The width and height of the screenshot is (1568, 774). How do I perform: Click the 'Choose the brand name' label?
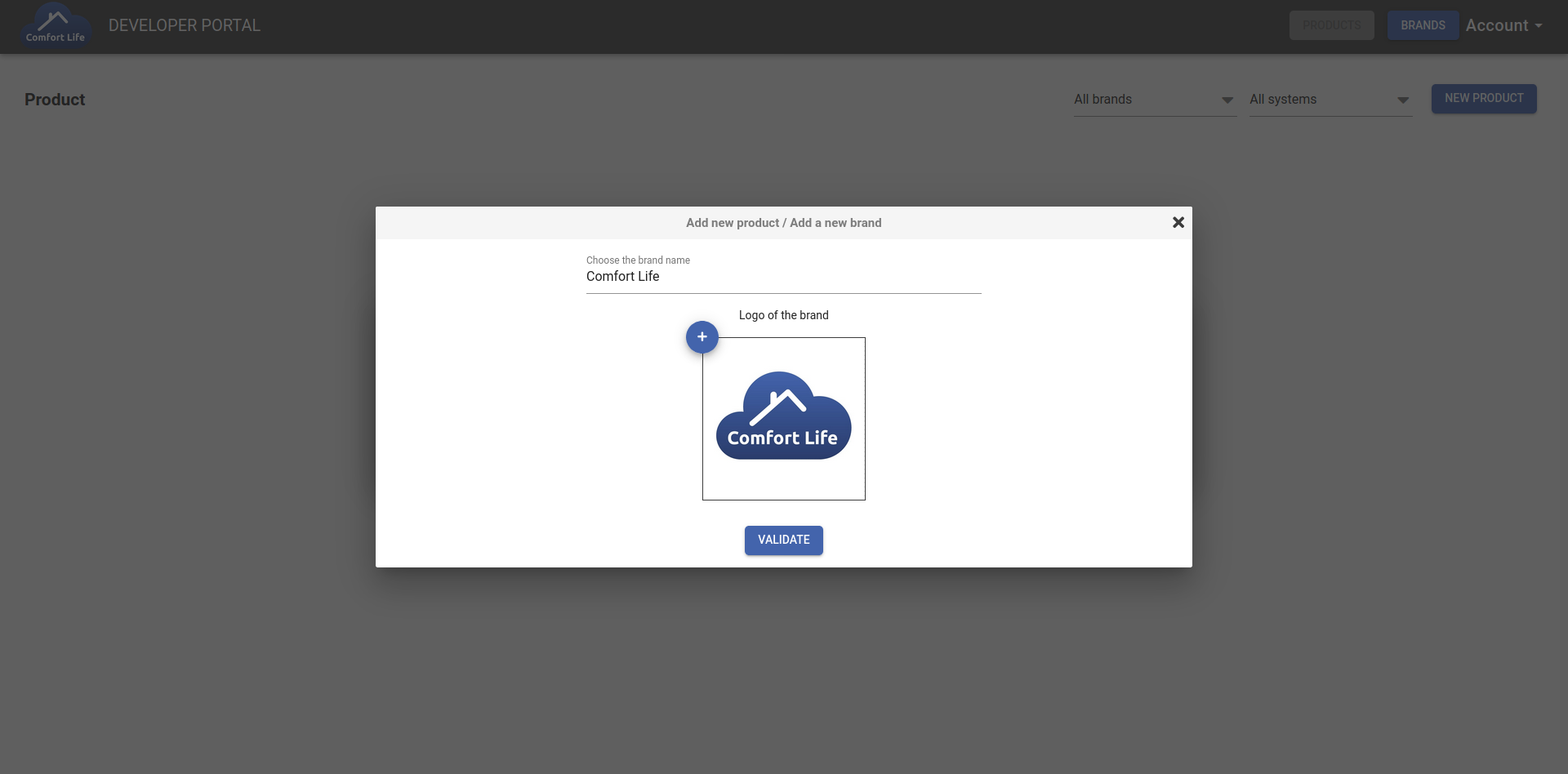click(638, 260)
